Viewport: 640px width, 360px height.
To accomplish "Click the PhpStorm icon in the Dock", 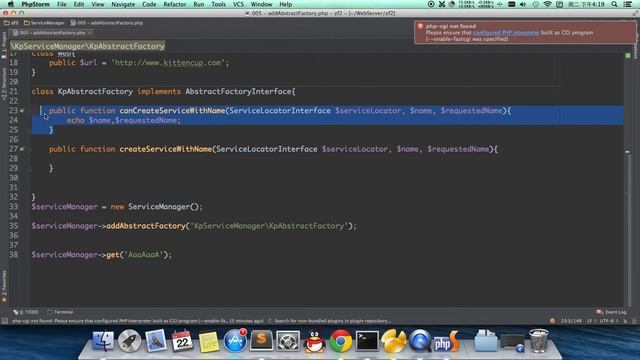I will click(446, 341).
